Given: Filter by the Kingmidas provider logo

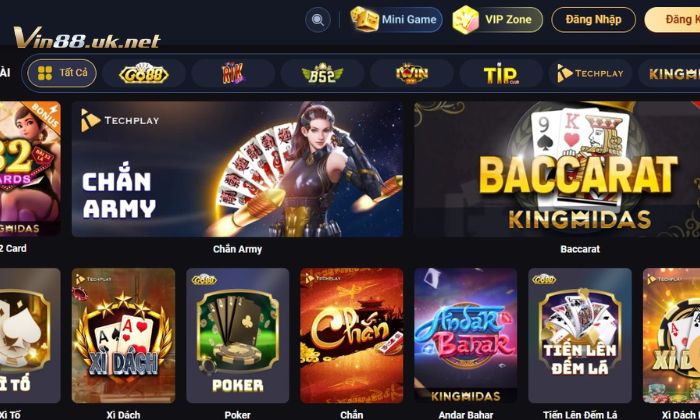Looking at the screenshot, I should (669, 73).
